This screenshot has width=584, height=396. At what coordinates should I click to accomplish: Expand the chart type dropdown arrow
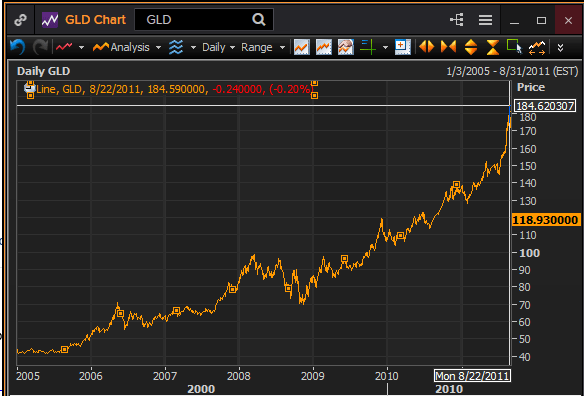pyautogui.click(x=81, y=48)
